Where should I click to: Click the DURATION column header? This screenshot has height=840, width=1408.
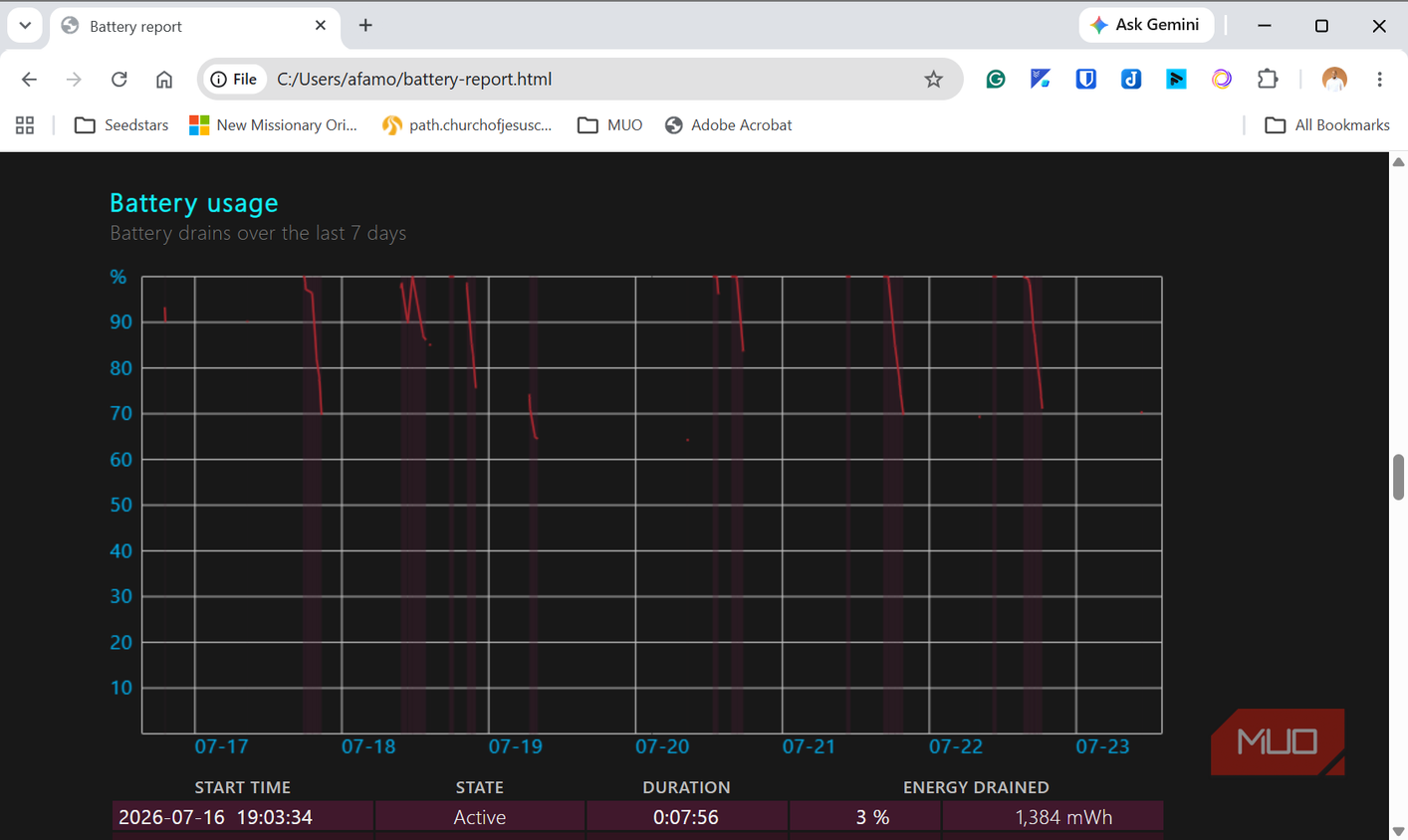(686, 787)
